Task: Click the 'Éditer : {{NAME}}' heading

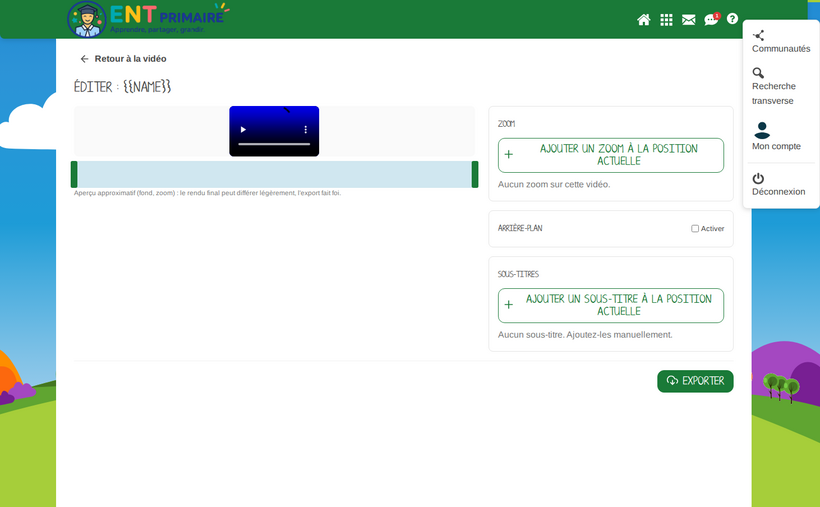Action: (x=122, y=86)
